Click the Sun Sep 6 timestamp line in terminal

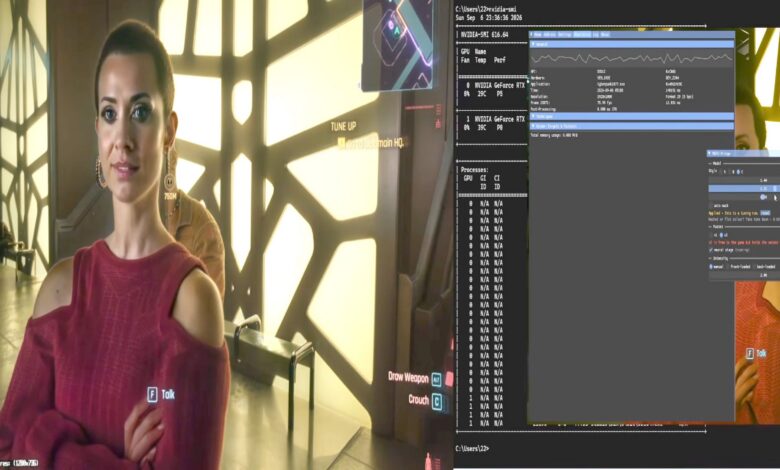(x=488, y=18)
